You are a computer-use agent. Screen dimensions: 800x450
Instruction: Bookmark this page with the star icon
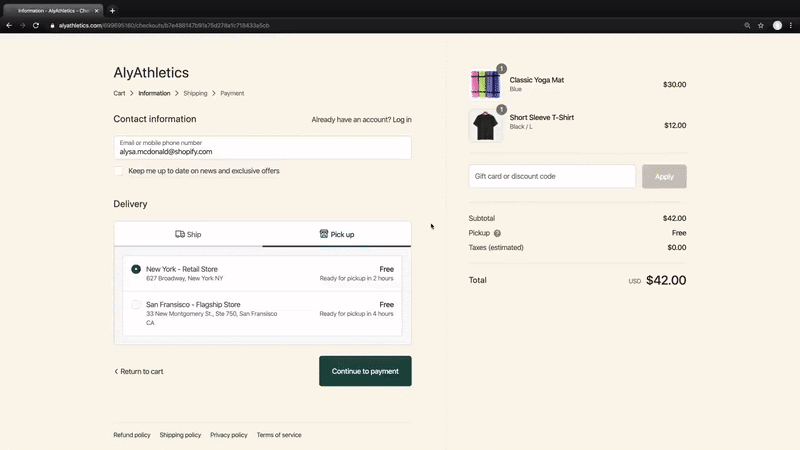[x=761, y=25]
